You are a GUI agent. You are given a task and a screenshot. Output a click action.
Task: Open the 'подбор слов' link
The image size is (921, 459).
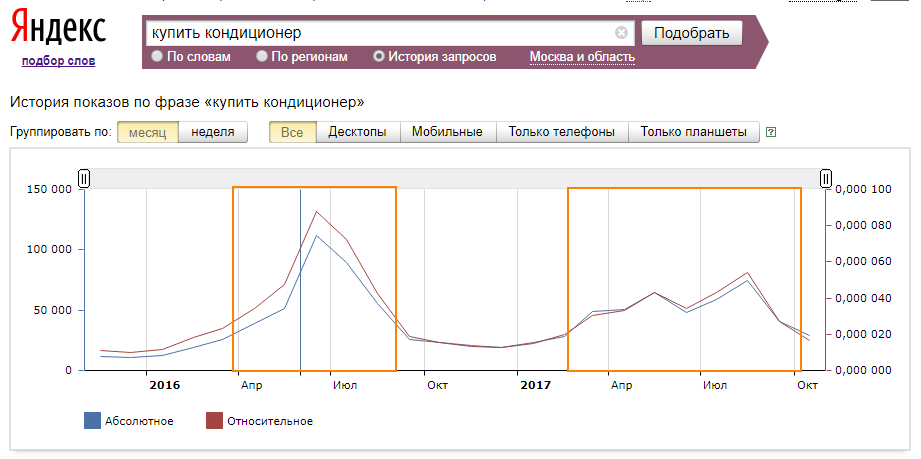coord(58,61)
